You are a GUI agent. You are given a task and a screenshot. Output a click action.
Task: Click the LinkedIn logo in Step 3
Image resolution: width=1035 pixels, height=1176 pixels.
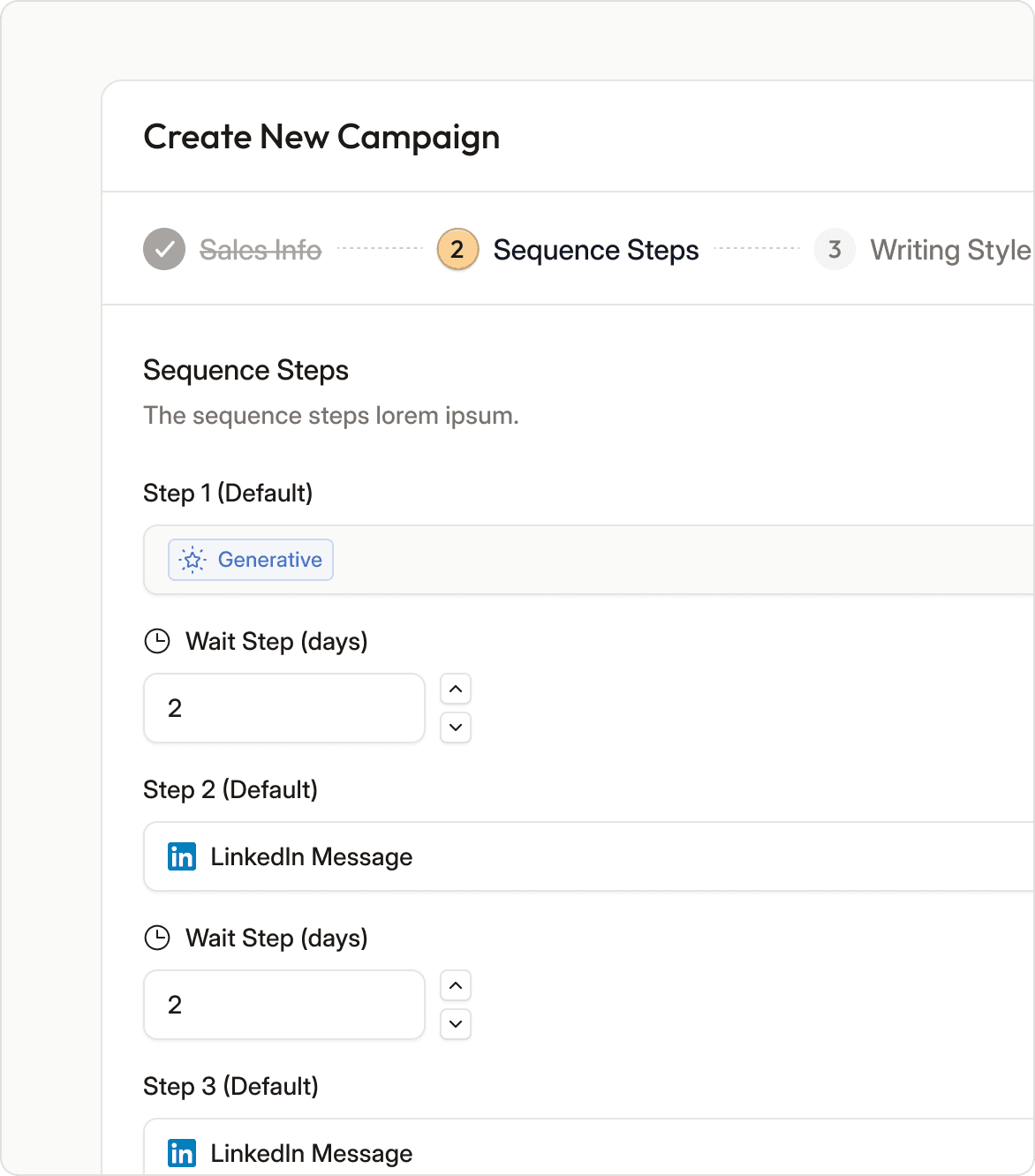click(x=182, y=1153)
